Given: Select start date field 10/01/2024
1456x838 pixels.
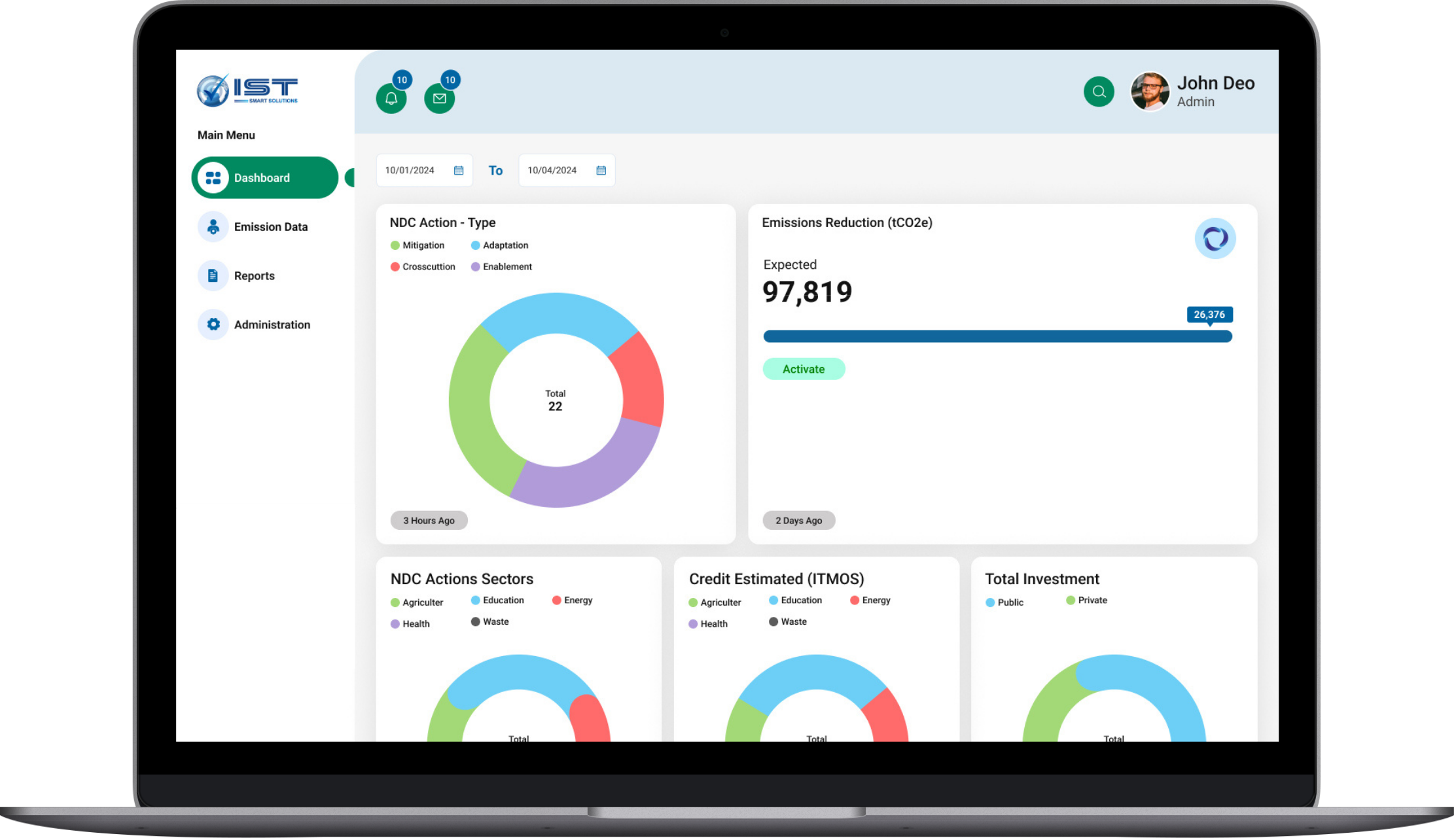Looking at the screenshot, I should [x=414, y=171].
